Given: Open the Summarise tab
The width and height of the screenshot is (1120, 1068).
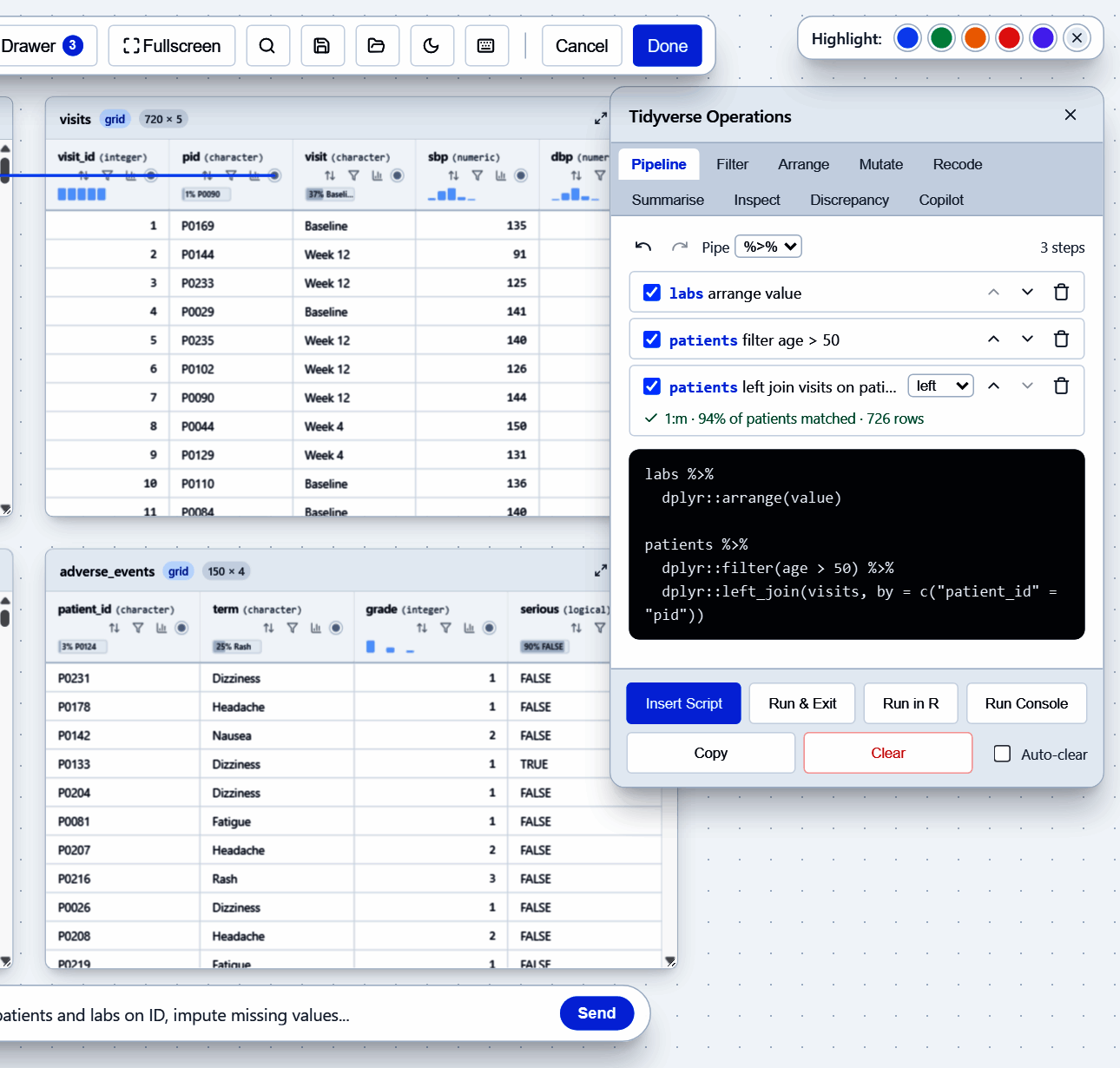Looking at the screenshot, I should 668,200.
